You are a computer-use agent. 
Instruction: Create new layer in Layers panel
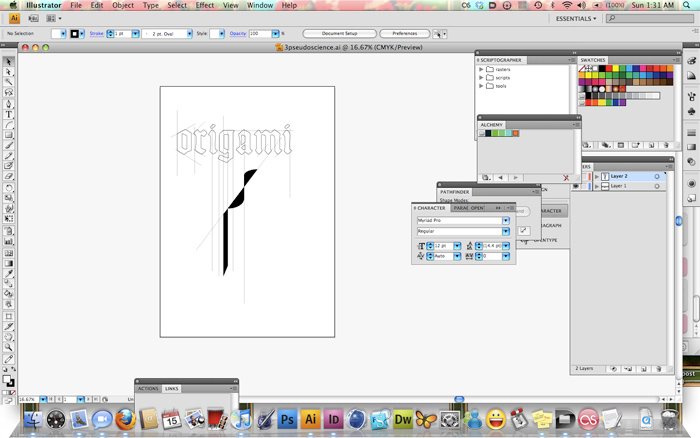coord(644,369)
